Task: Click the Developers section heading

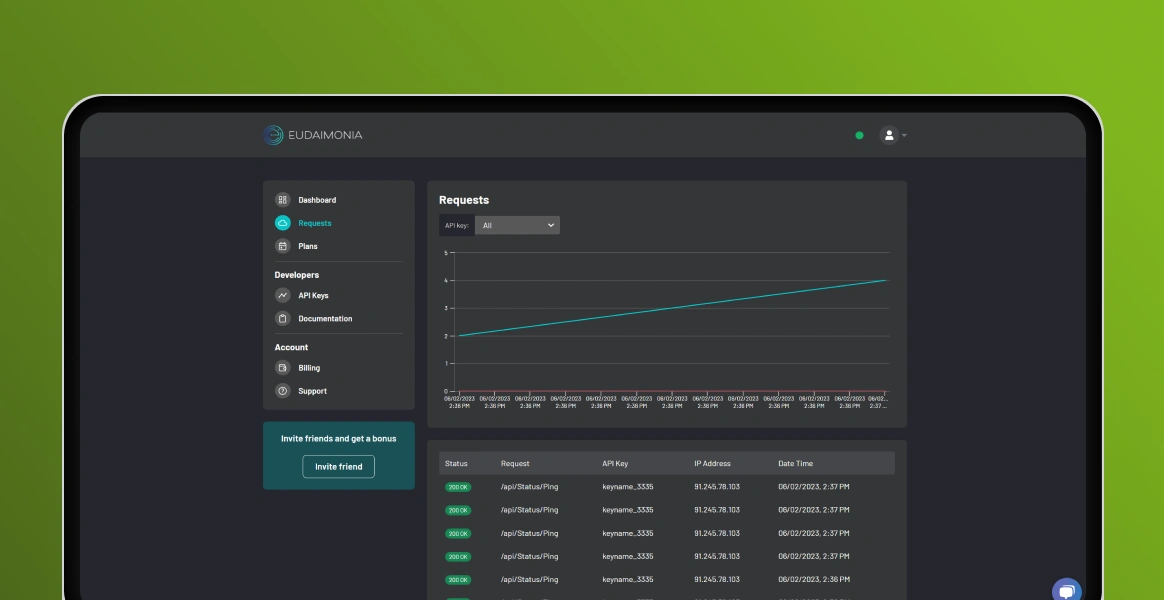Action: (x=296, y=275)
